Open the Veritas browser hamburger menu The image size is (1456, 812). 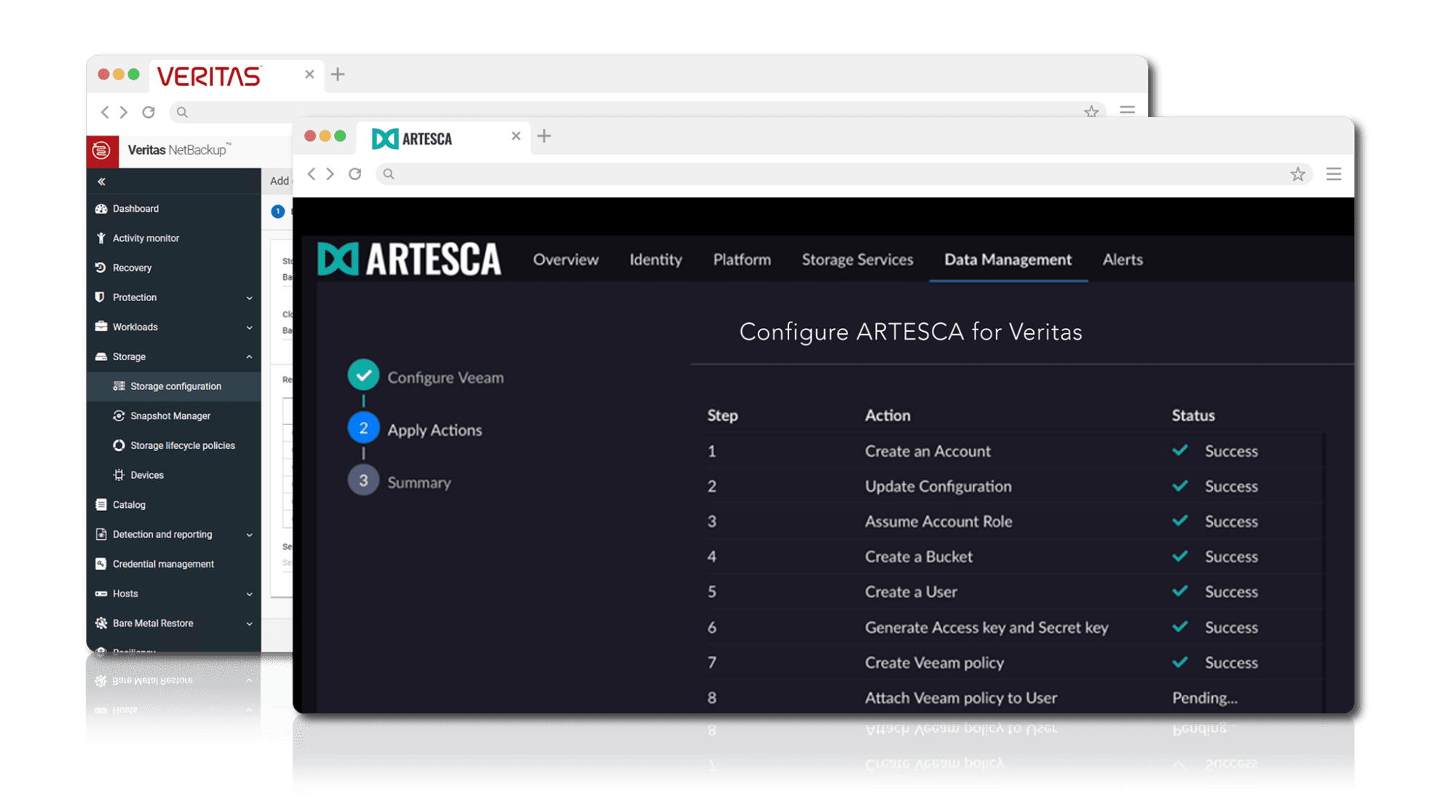[x=1127, y=111]
